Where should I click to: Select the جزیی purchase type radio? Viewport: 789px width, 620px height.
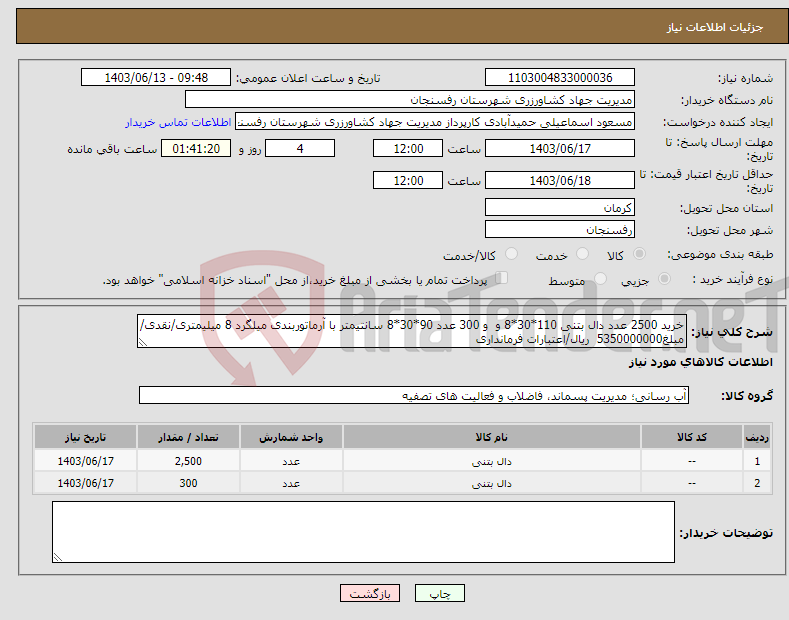[664, 279]
